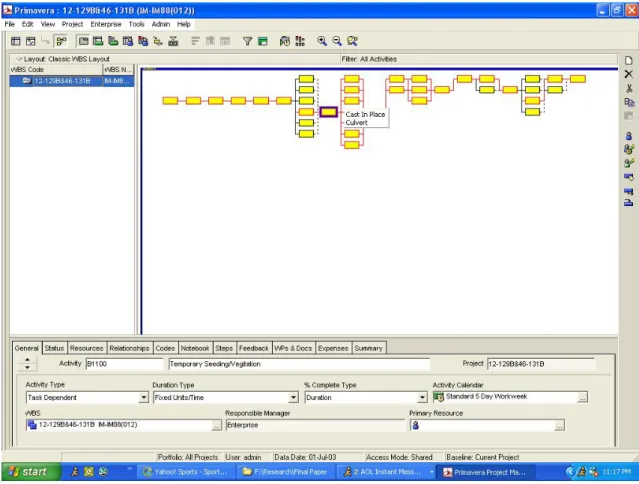This screenshot has height=484, width=639.
Task: Switch to the Status tab
Action: (x=54, y=348)
